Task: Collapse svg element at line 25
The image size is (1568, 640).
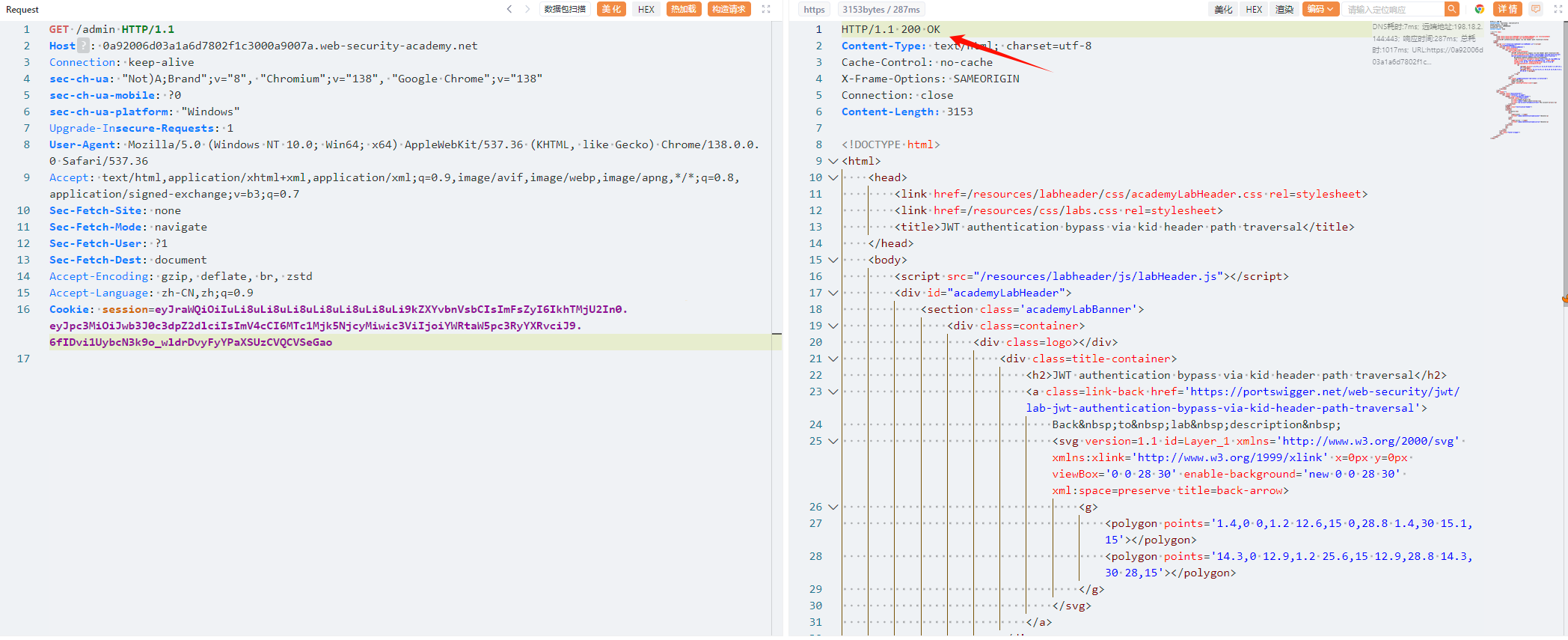Action: [833, 441]
